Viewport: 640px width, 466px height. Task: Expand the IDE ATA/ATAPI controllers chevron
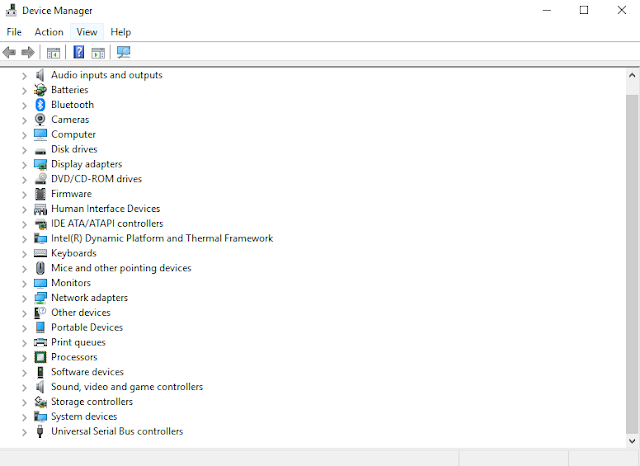[24, 224]
